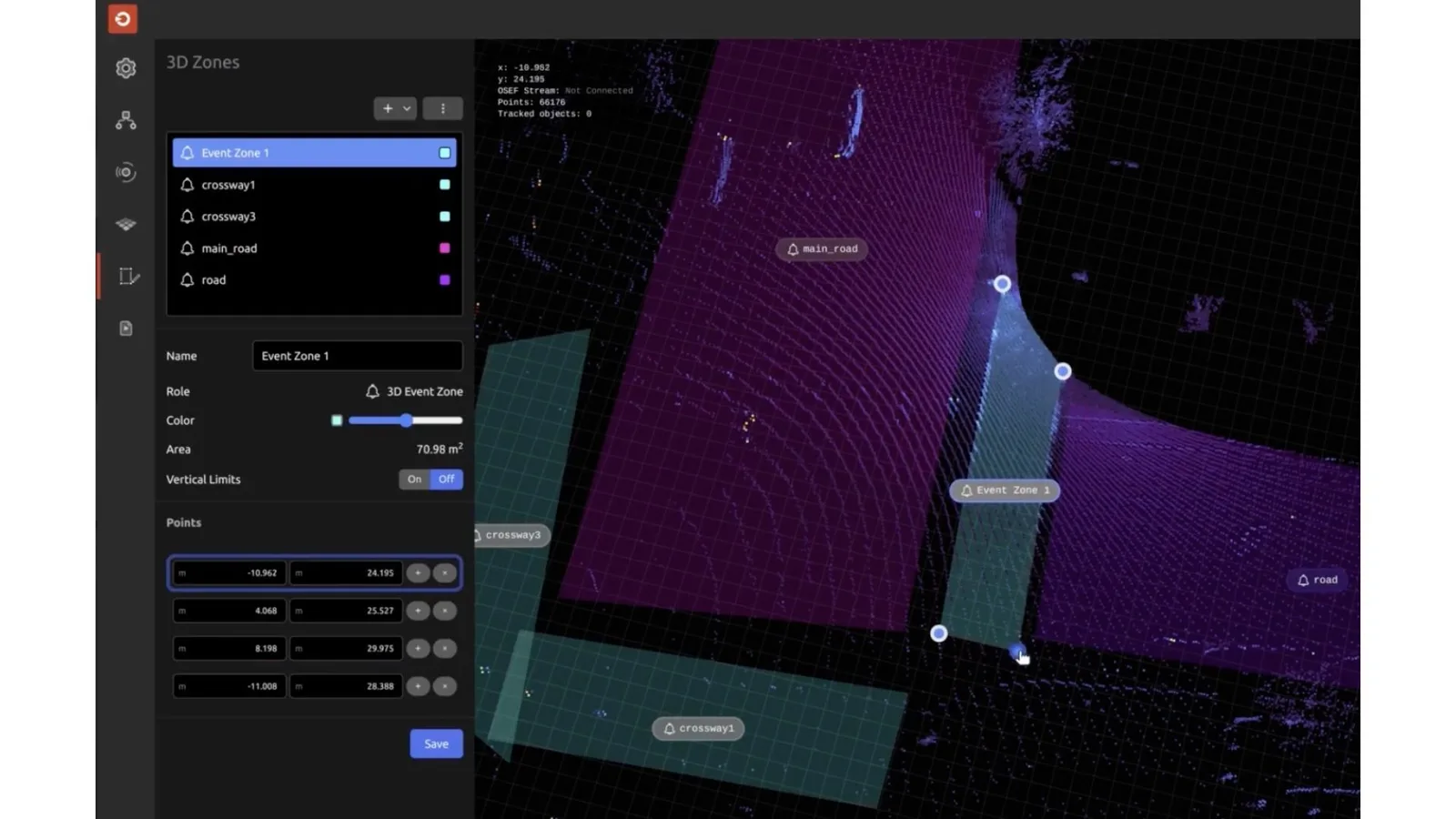Open the document sidebar icon

click(126, 329)
